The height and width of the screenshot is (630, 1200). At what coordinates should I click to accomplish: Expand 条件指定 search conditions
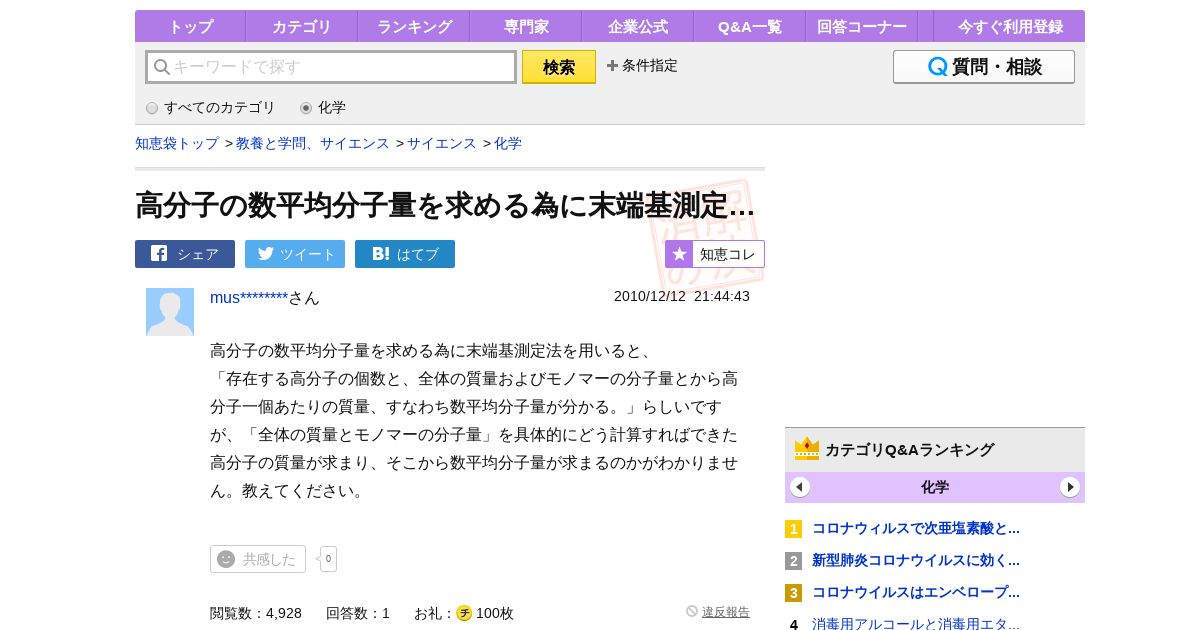click(x=642, y=66)
